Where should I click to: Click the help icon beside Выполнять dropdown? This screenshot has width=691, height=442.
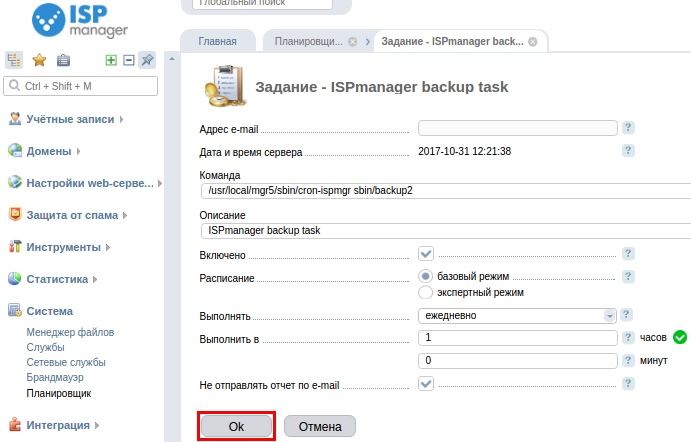coord(626,315)
